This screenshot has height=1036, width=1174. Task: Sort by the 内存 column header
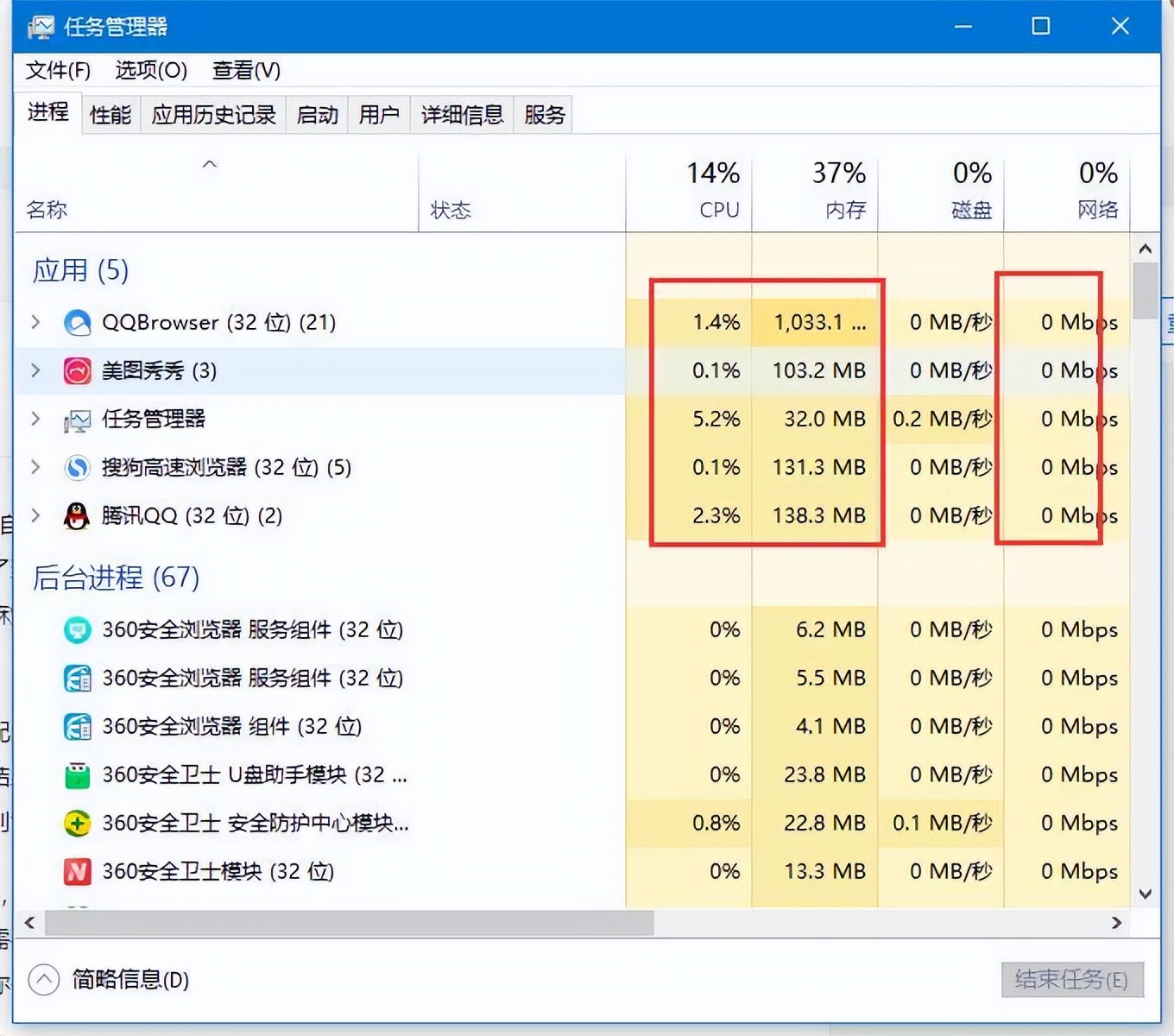(x=815, y=194)
